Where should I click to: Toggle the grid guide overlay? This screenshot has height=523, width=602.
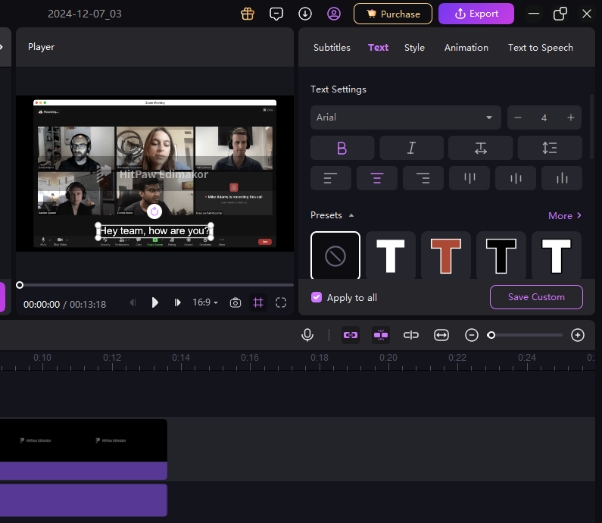(x=258, y=303)
